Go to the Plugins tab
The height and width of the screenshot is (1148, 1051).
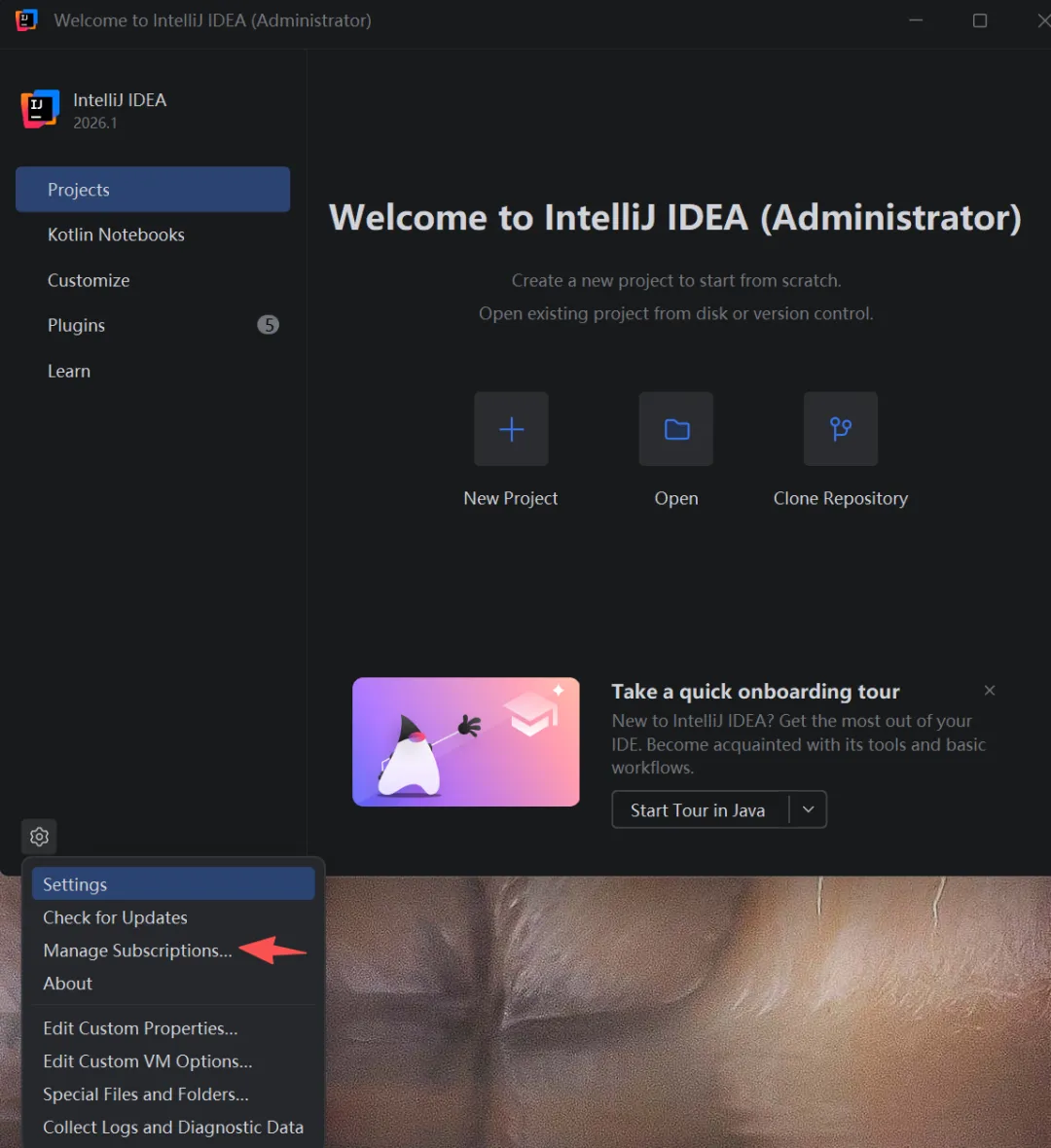(x=153, y=325)
